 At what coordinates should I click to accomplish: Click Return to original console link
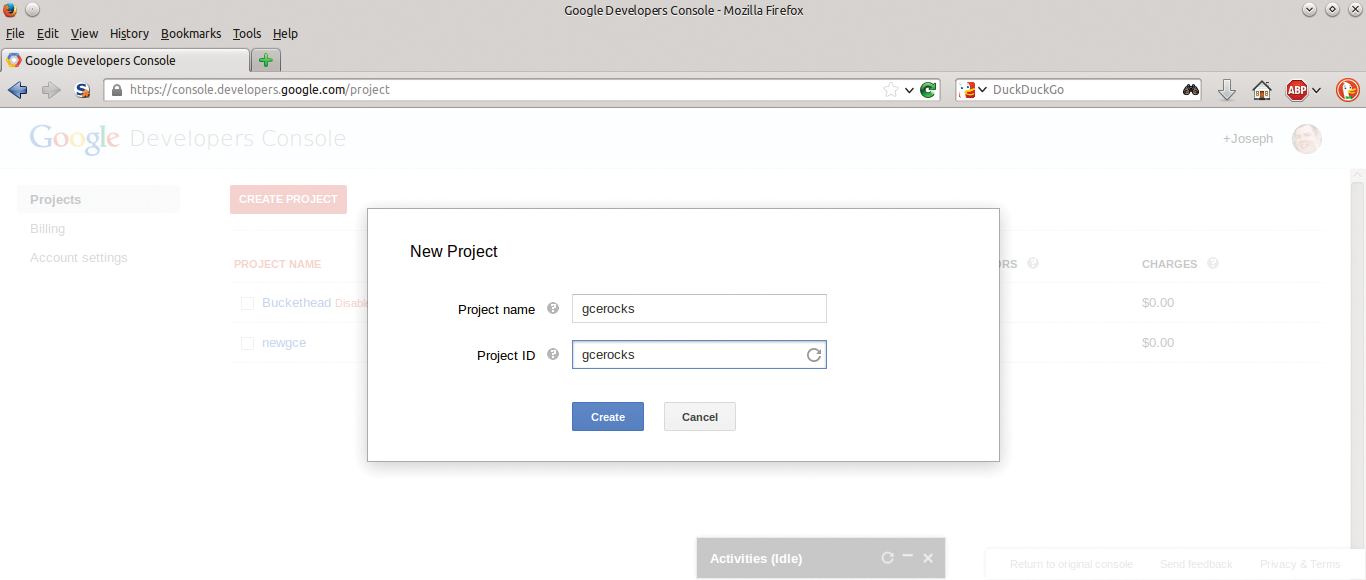pos(1071,564)
